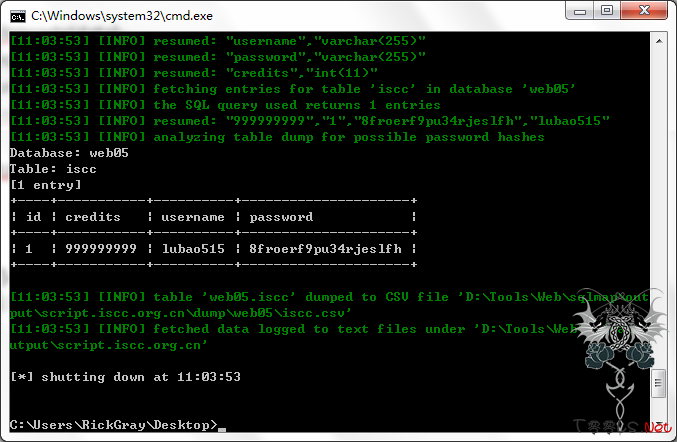Click the title text C:\Windows\system32\cmd.exe

(122, 16)
